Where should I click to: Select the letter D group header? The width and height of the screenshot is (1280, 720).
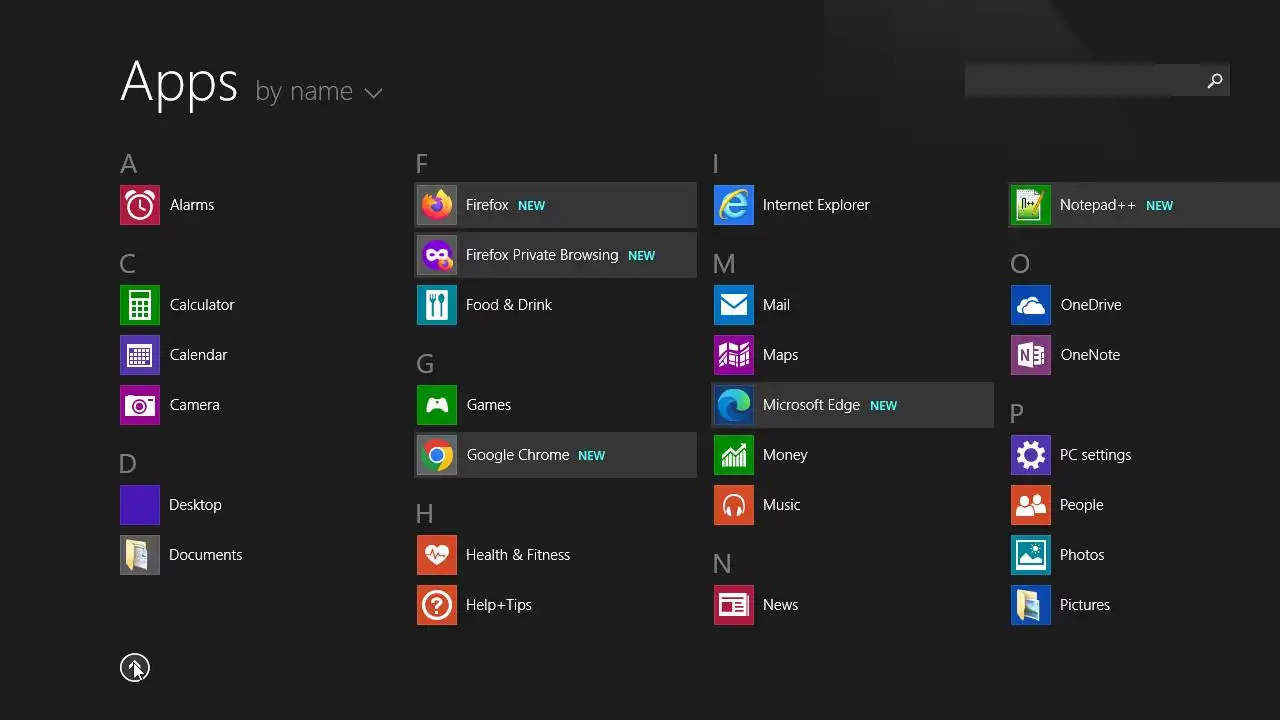point(127,464)
